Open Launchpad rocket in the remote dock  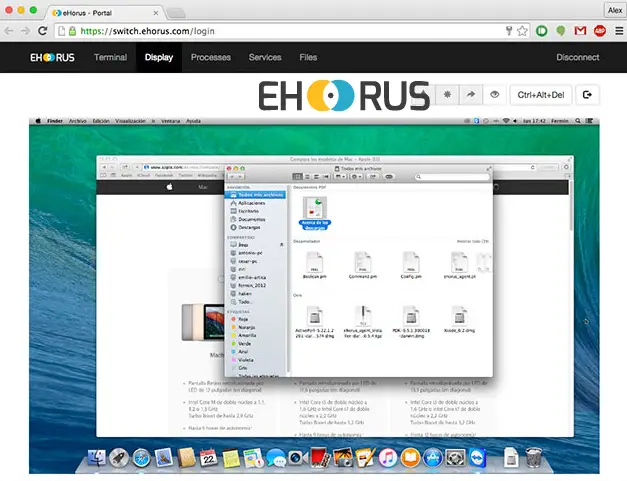click(x=119, y=458)
